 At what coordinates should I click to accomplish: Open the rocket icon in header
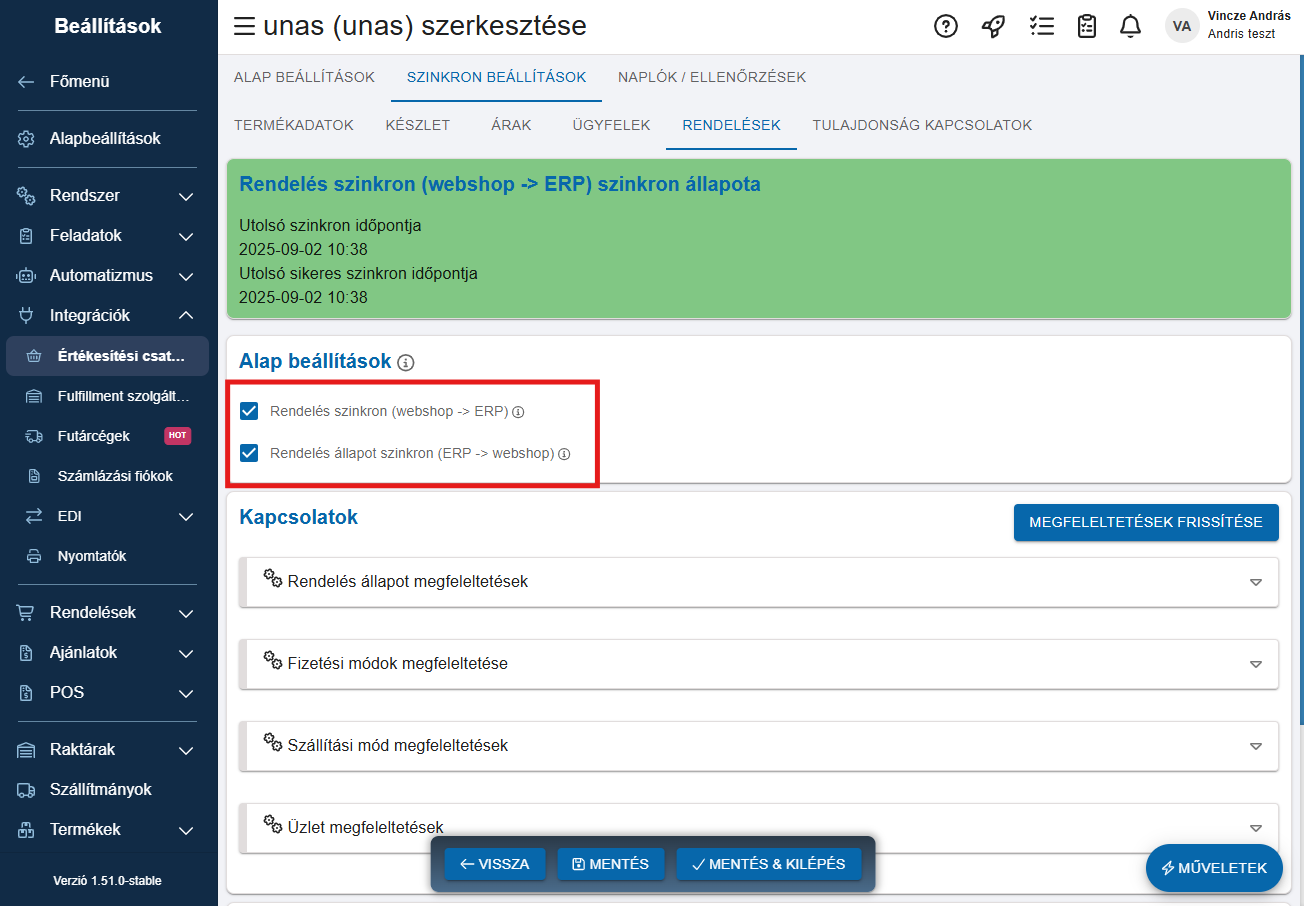993,27
